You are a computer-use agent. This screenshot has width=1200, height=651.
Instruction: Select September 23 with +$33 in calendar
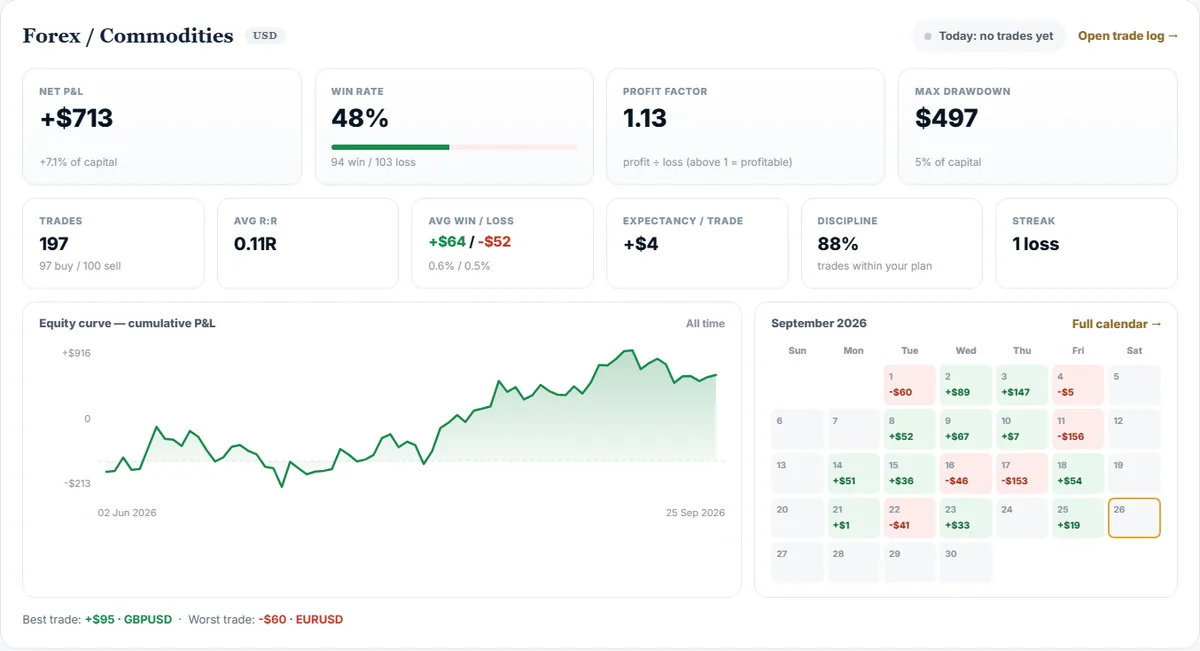pos(966,518)
